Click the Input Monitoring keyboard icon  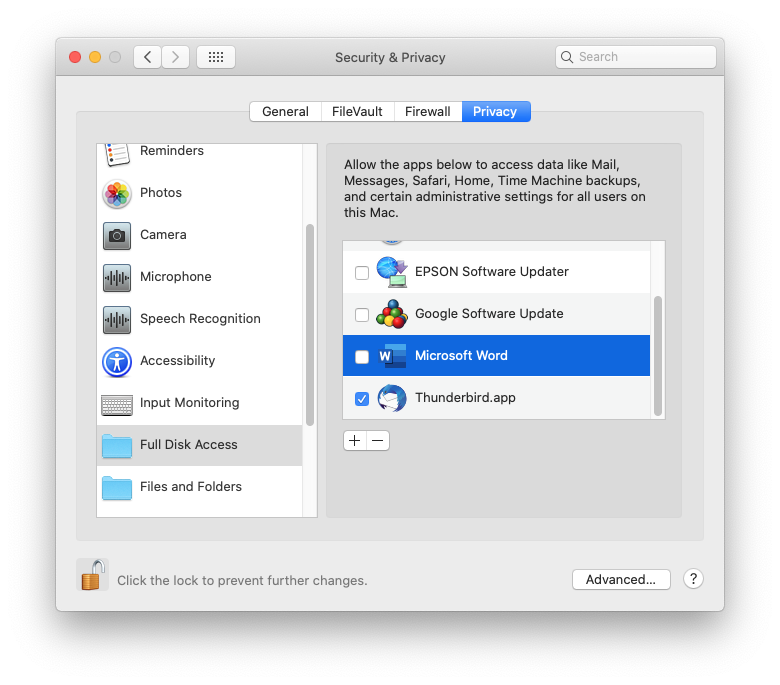click(117, 404)
